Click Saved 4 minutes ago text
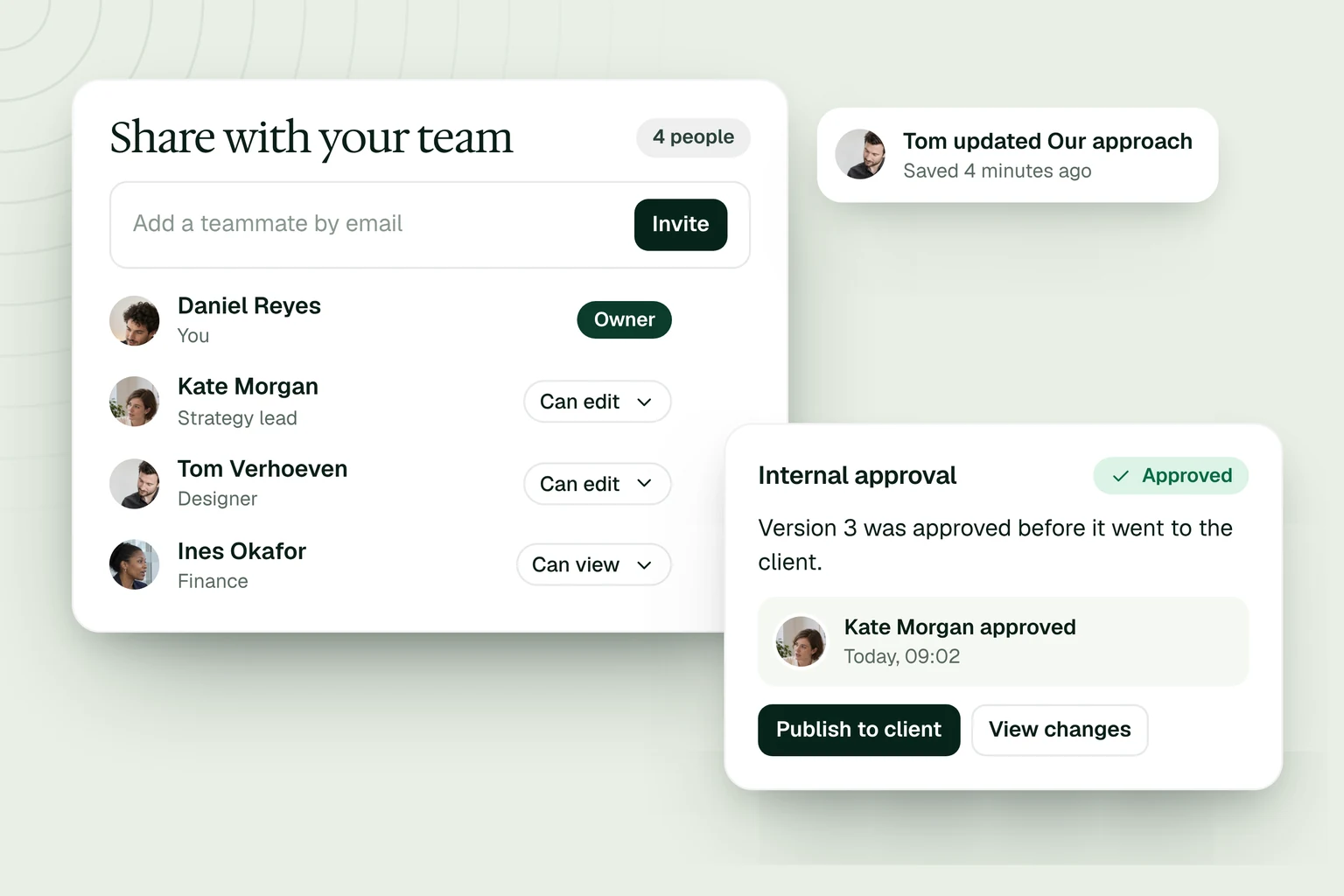 [997, 171]
